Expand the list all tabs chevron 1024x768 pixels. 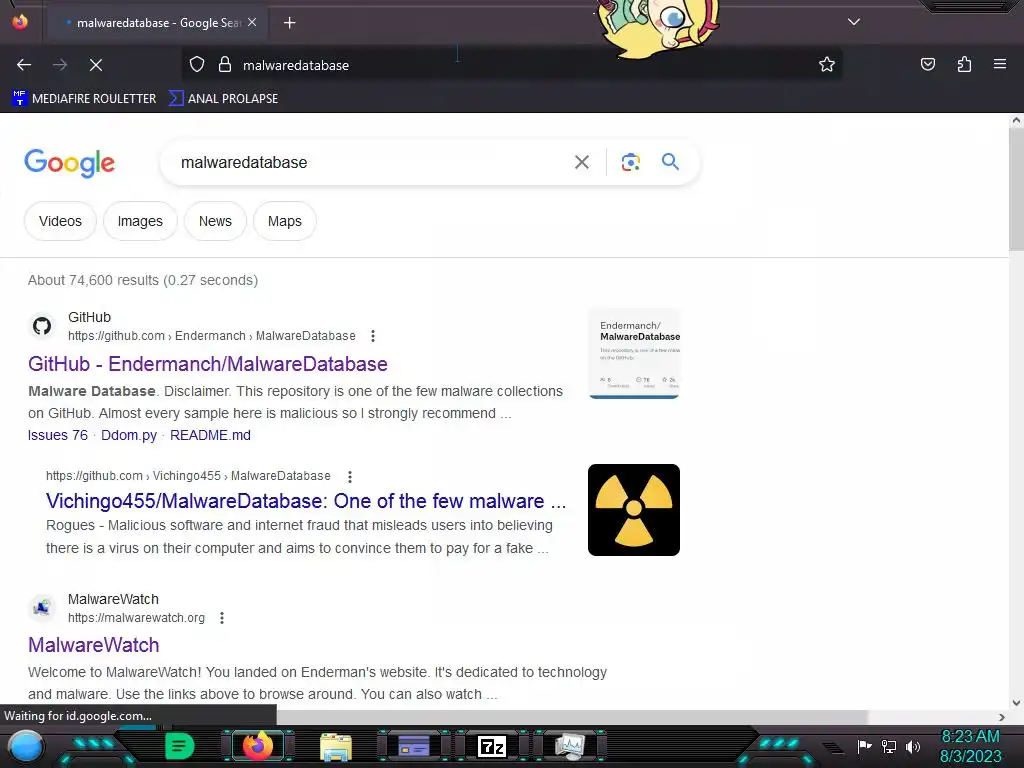[x=854, y=22]
